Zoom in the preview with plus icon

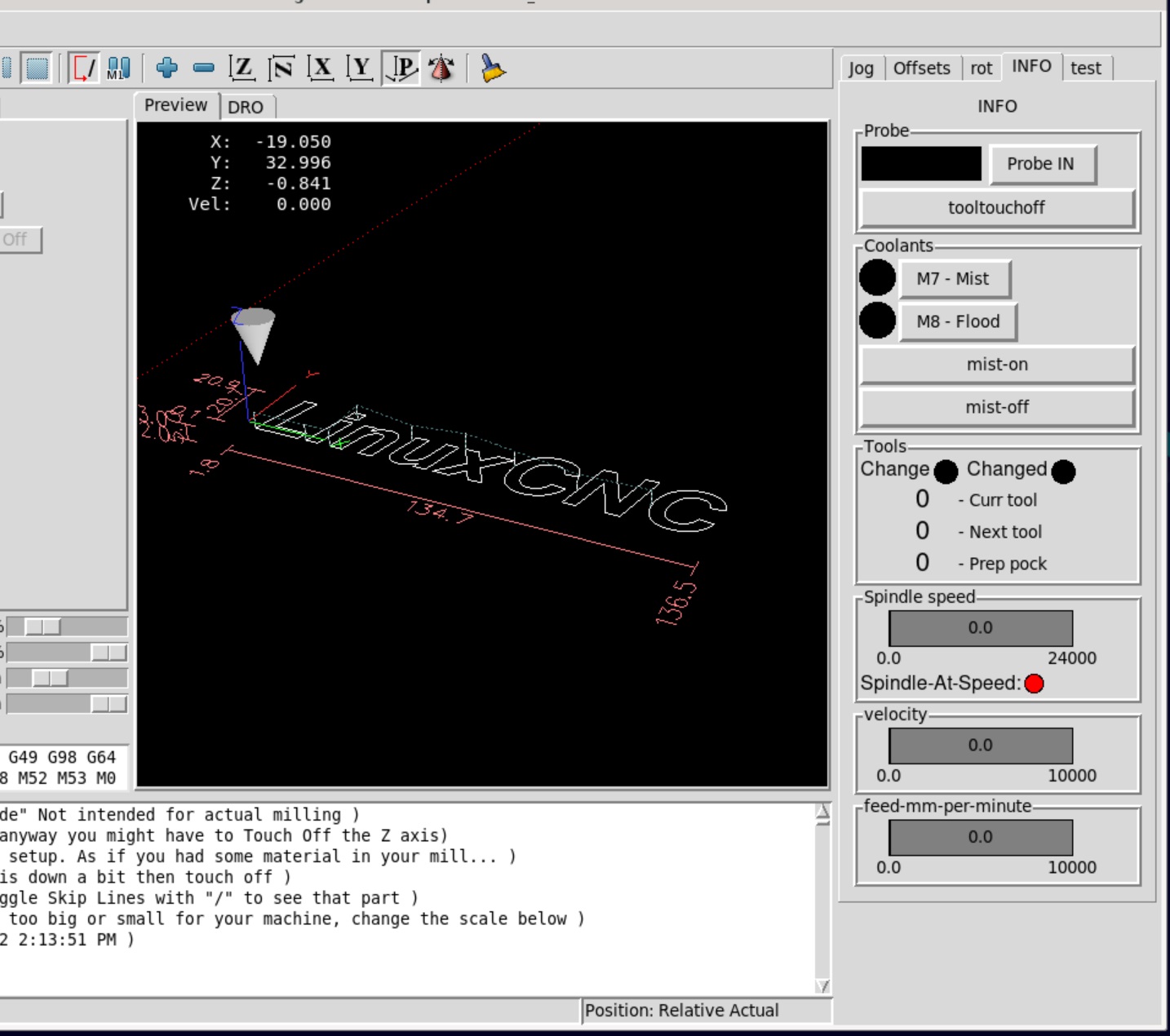pos(166,68)
